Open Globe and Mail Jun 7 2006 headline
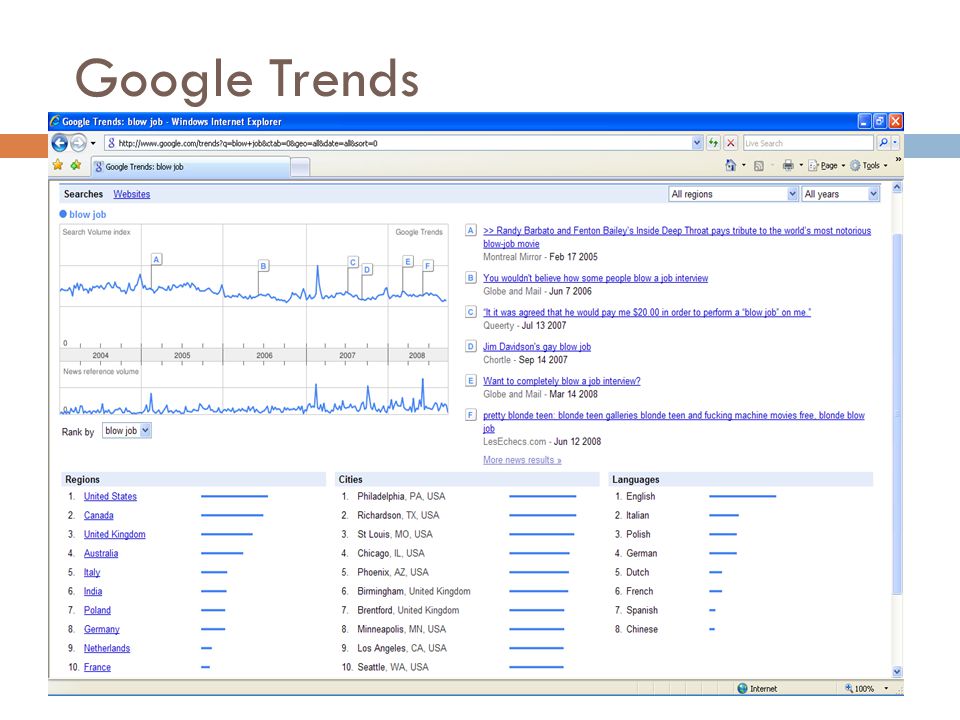Screen dimensions: 960x720 595,278
